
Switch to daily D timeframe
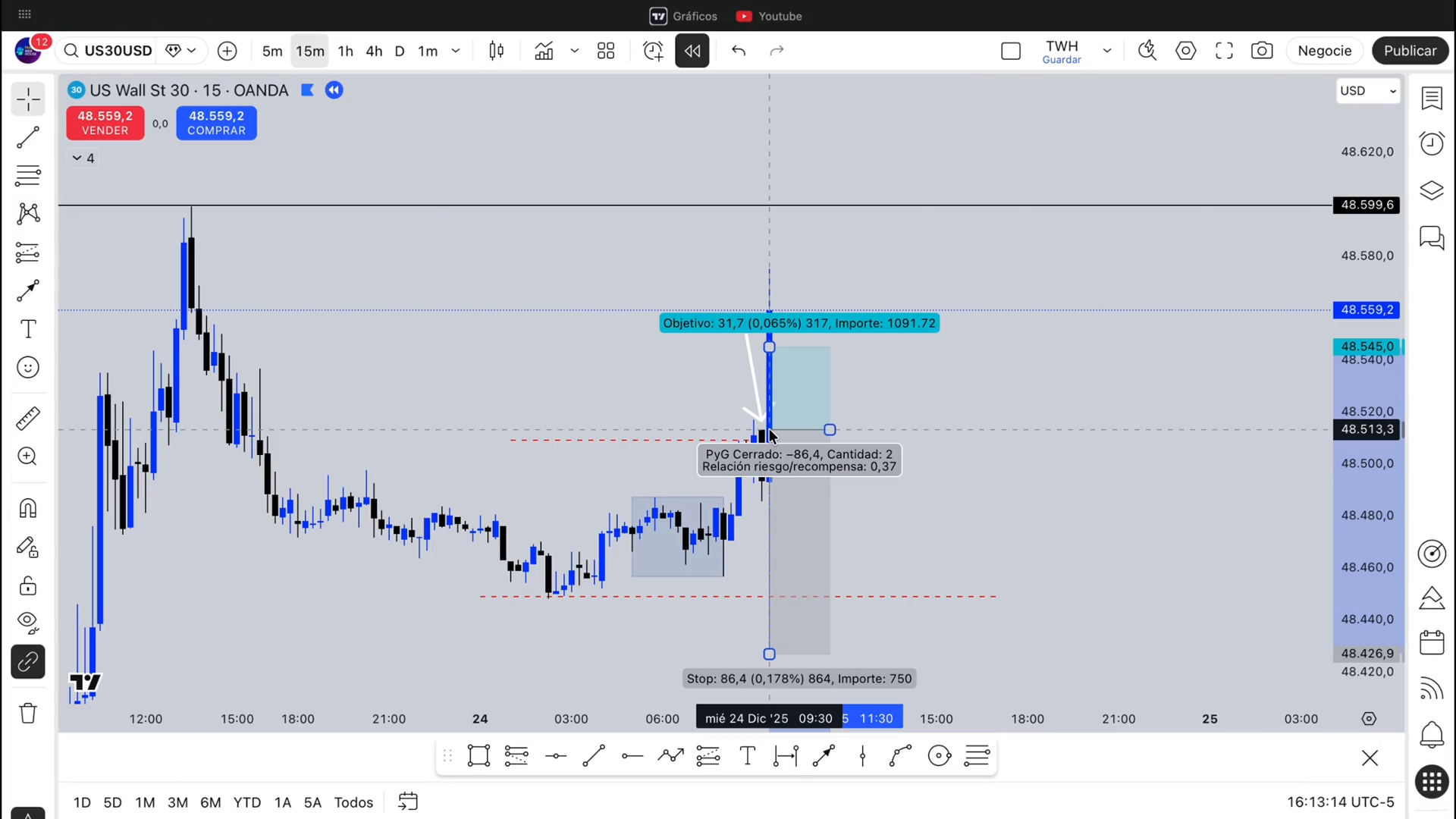(x=400, y=51)
